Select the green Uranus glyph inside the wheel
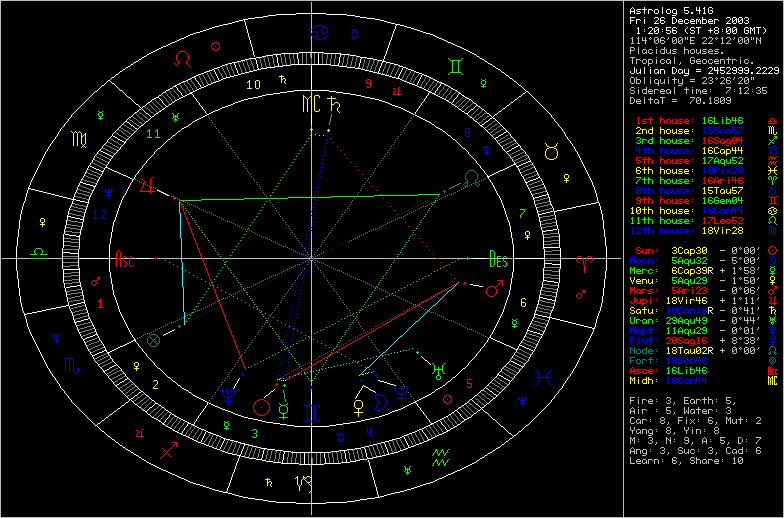The height and width of the screenshot is (518, 784). tap(438, 370)
